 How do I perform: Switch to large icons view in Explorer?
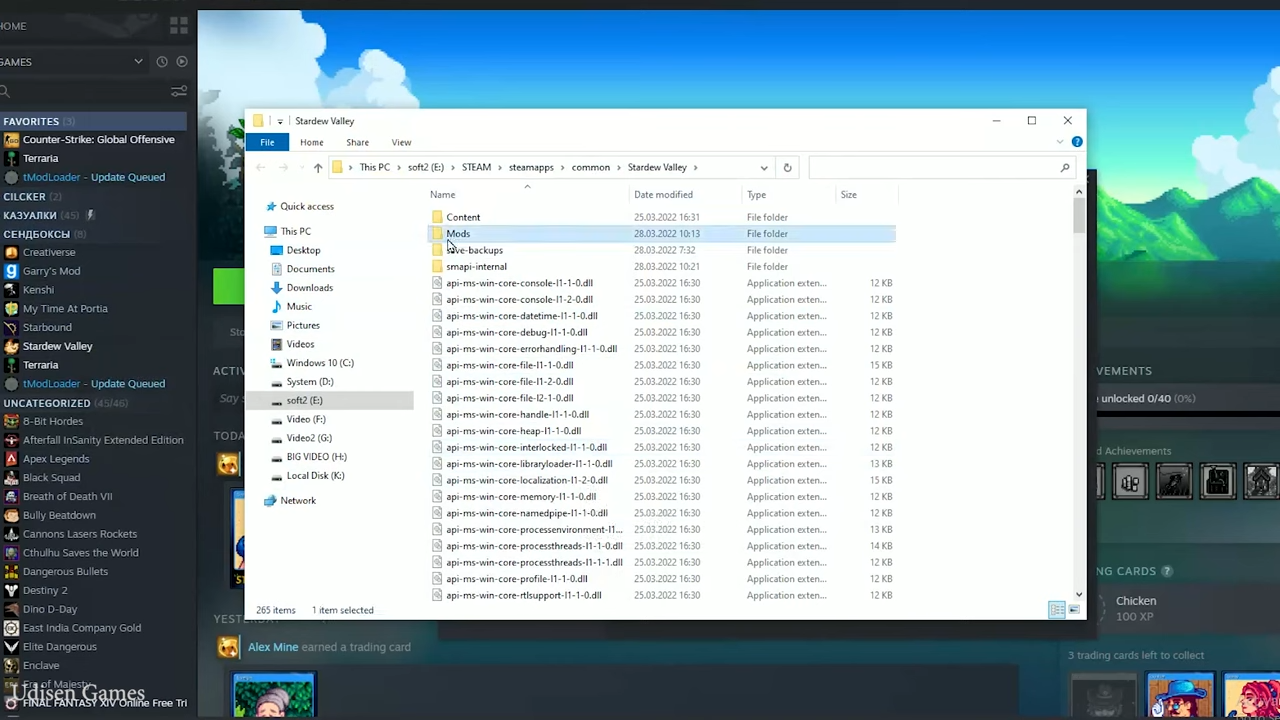1074,610
